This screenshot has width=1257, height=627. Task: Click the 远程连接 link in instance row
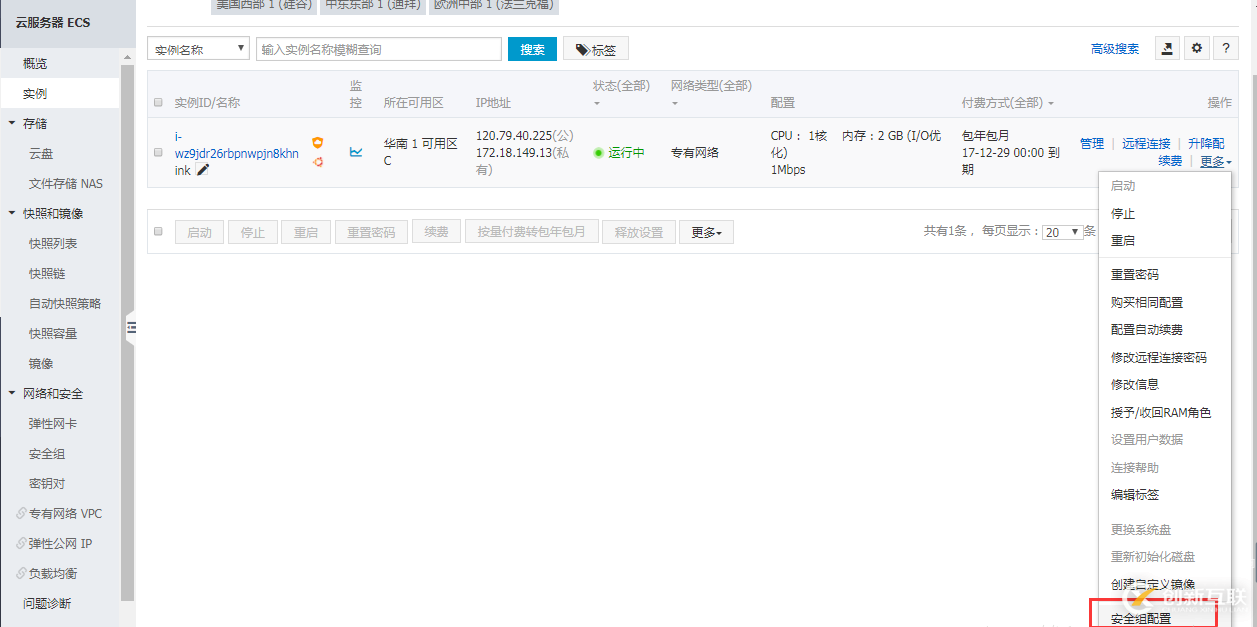[x=1146, y=144]
